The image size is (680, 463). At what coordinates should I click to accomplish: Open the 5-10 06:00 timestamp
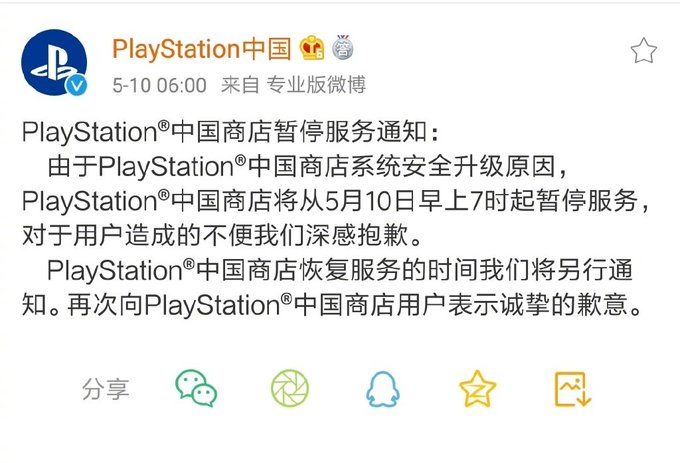(159, 85)
